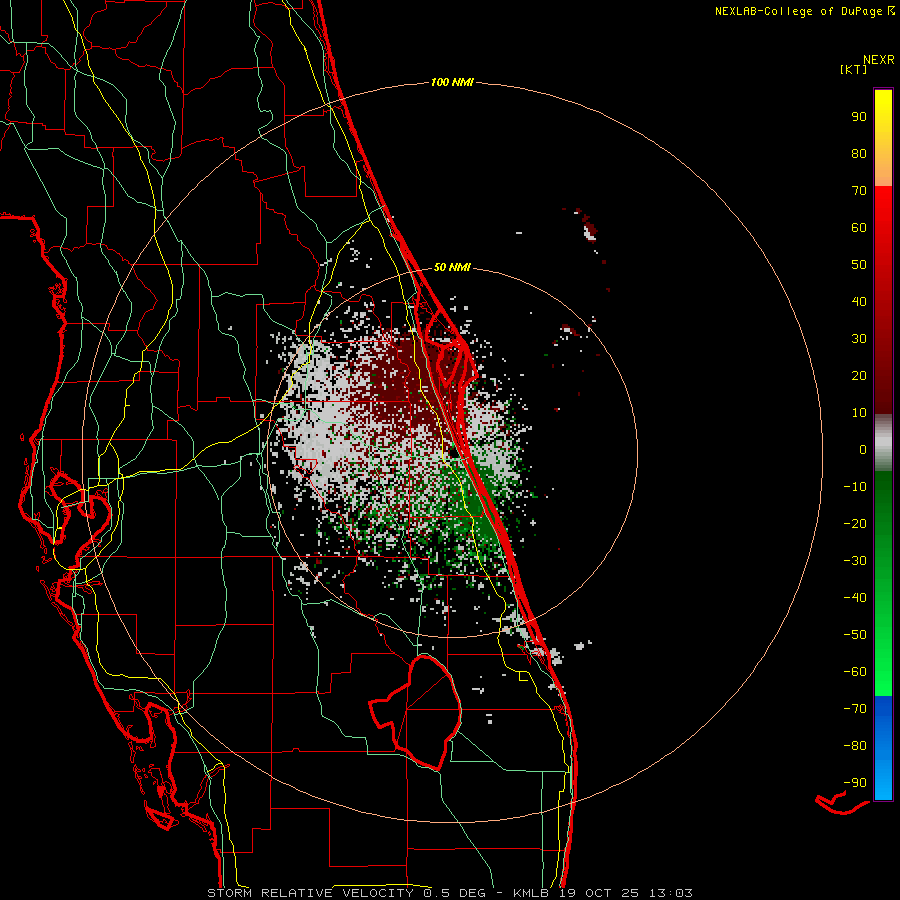
Task: Pick the blue bottom segment of velocity color bar
Action: (883, 748)
